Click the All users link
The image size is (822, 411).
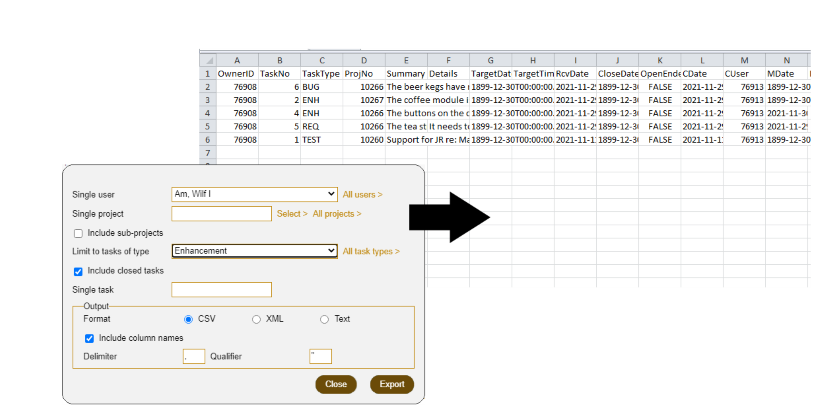[x=362, y=194]
